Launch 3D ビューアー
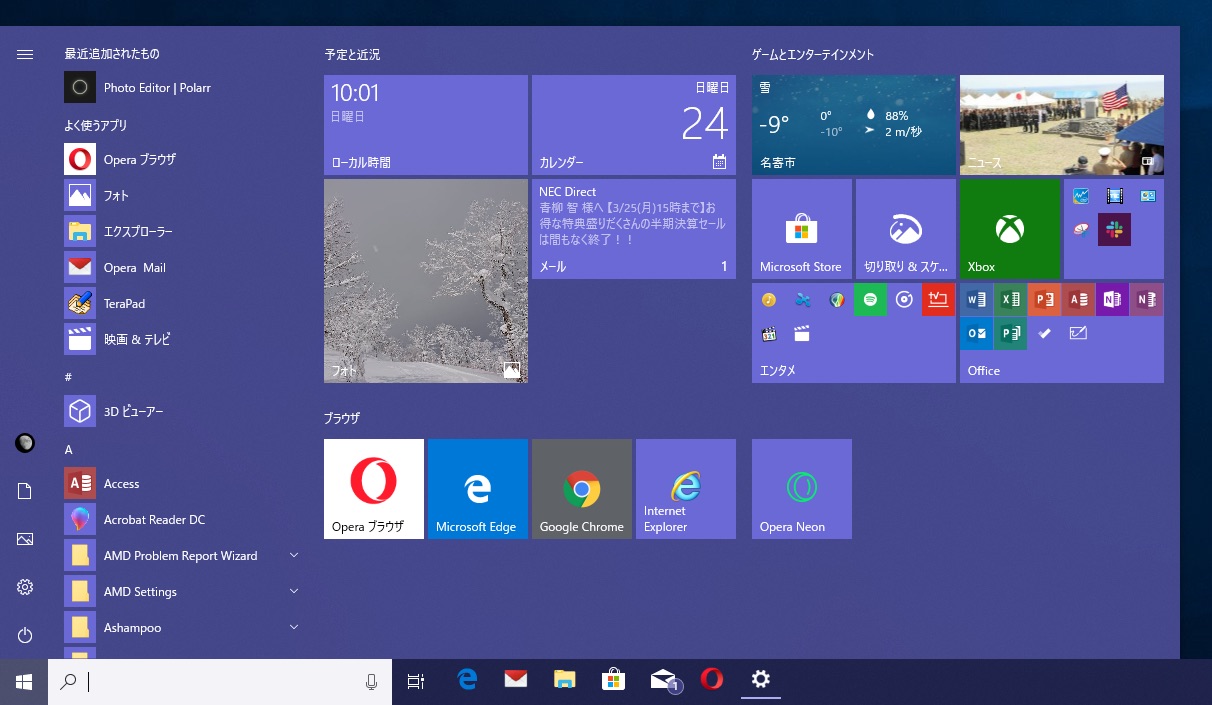The height and width of the screenshot is (705, 1212). (x=182, y=412)
